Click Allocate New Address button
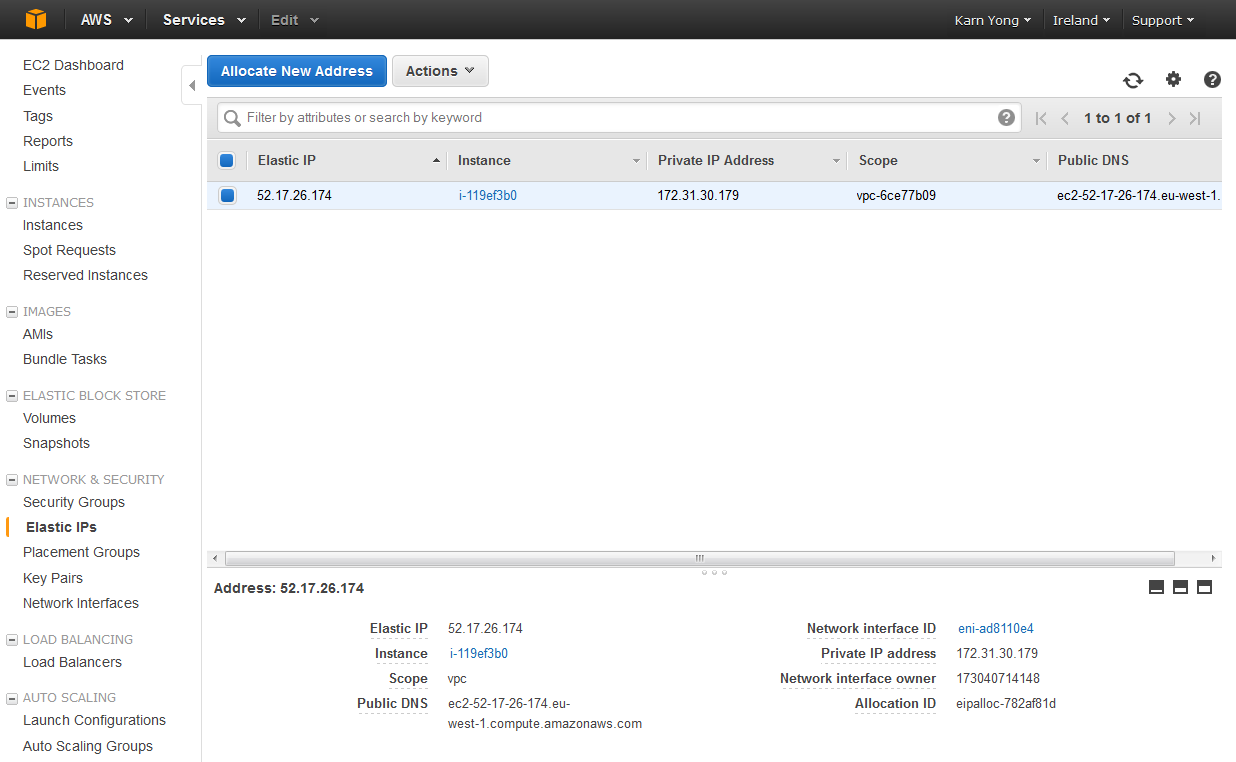This screenshot has width=1236, height=762. [x=296, y=71]
